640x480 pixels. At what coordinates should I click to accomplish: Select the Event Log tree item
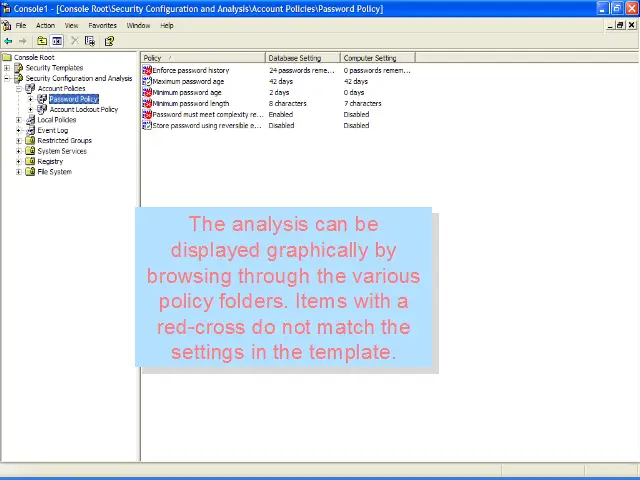point(52,130)
